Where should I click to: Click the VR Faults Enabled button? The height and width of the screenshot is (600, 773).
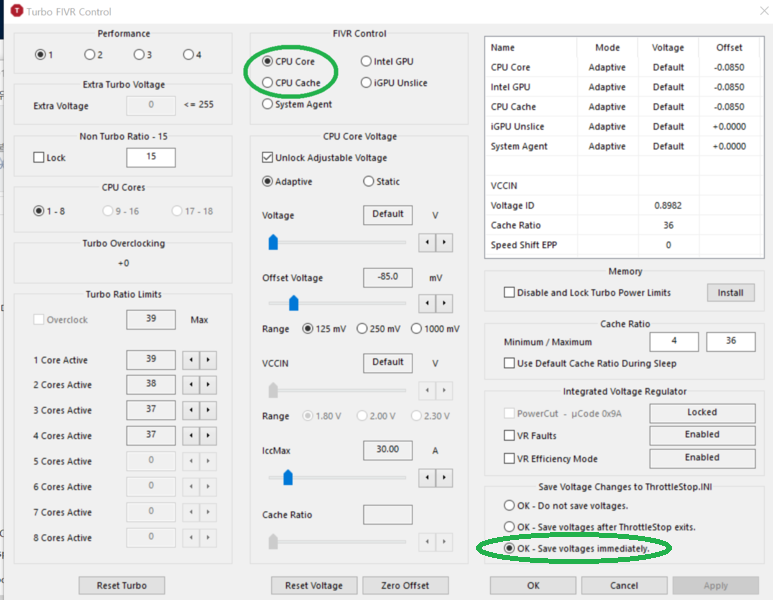pos(703,435)
